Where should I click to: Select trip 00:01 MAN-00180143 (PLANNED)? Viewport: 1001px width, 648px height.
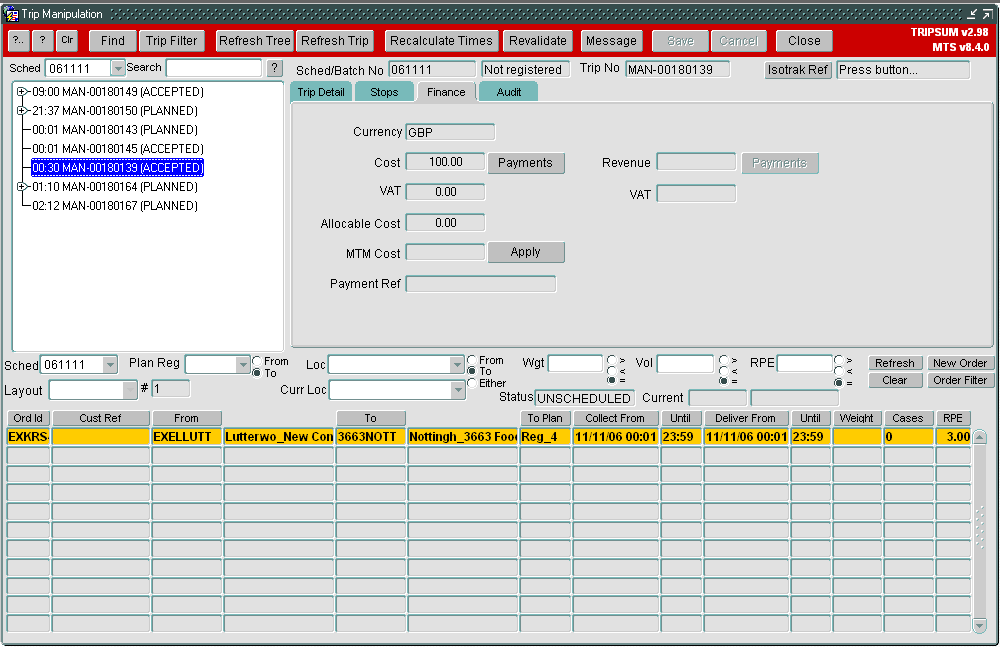pyautogui.click(x=115, y=130)
